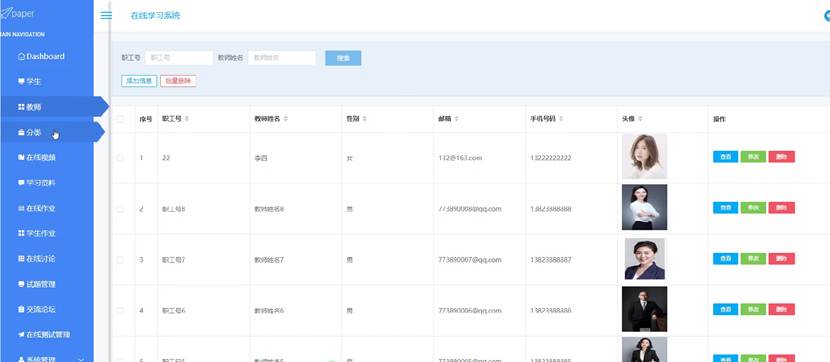Select email cell 773890007@qq.com
Viewport: 830px width, 362px height.
click(x=470, y=260)
